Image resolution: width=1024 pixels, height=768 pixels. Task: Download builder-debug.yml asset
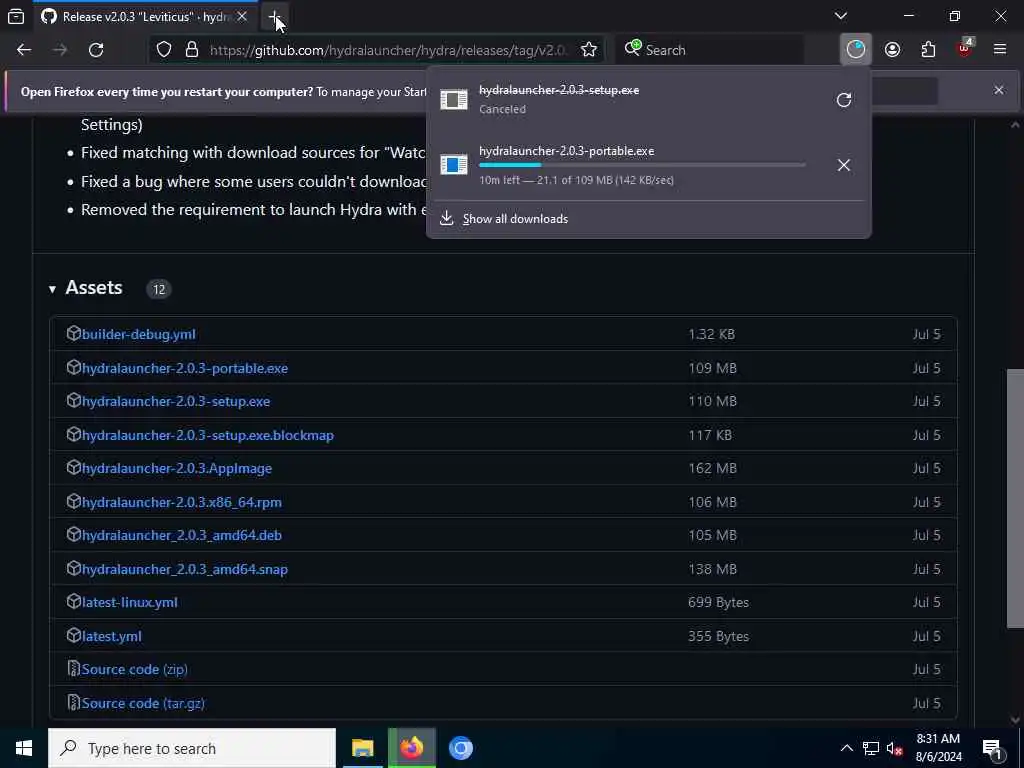point(138,334)
